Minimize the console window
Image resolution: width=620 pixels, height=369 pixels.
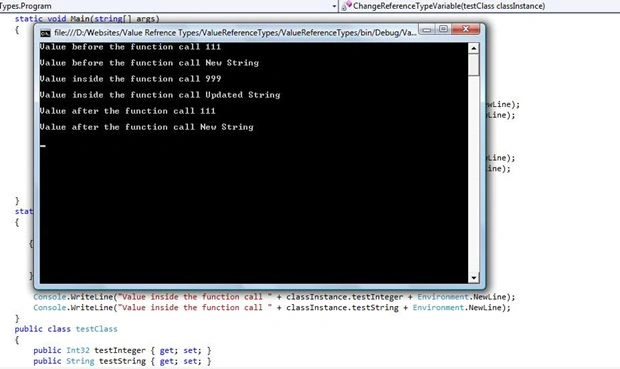(427, 29)
